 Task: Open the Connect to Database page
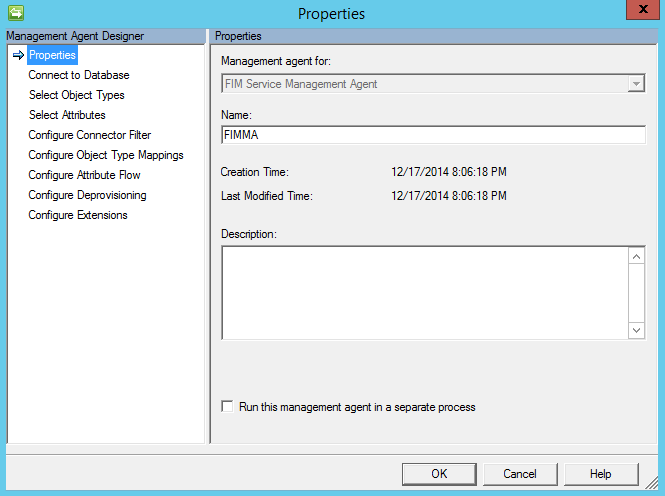pyautogui.click(x=79, y=75)
